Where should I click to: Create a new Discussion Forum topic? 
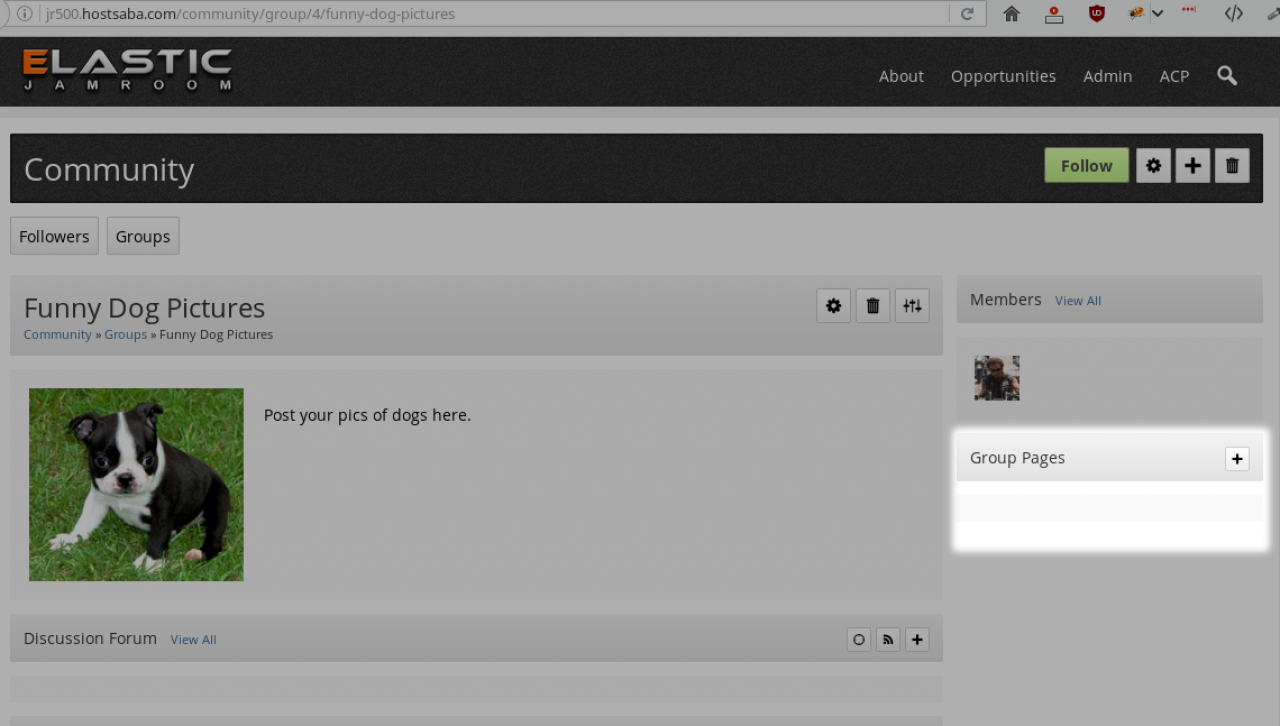[917, 639]
